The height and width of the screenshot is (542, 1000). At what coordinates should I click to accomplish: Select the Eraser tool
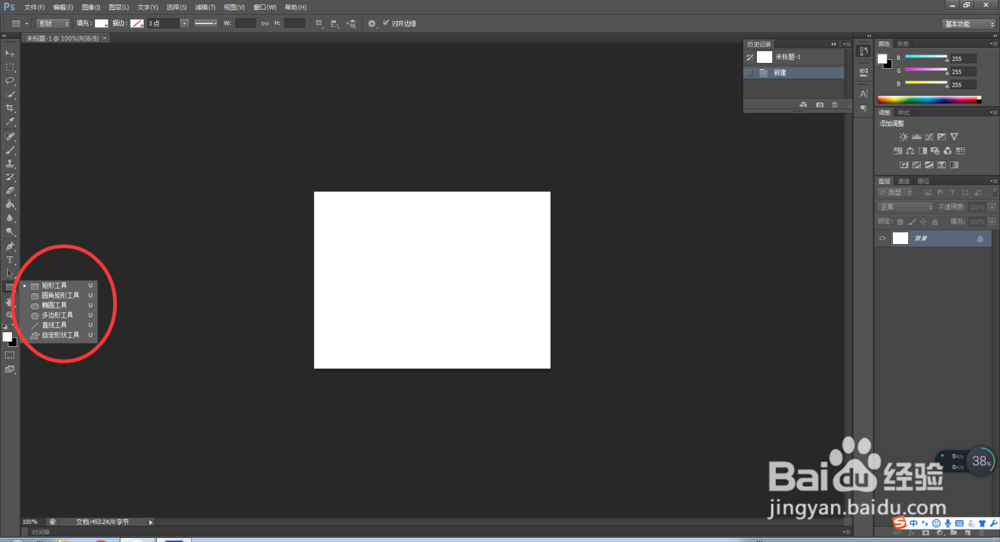(10, 191)
